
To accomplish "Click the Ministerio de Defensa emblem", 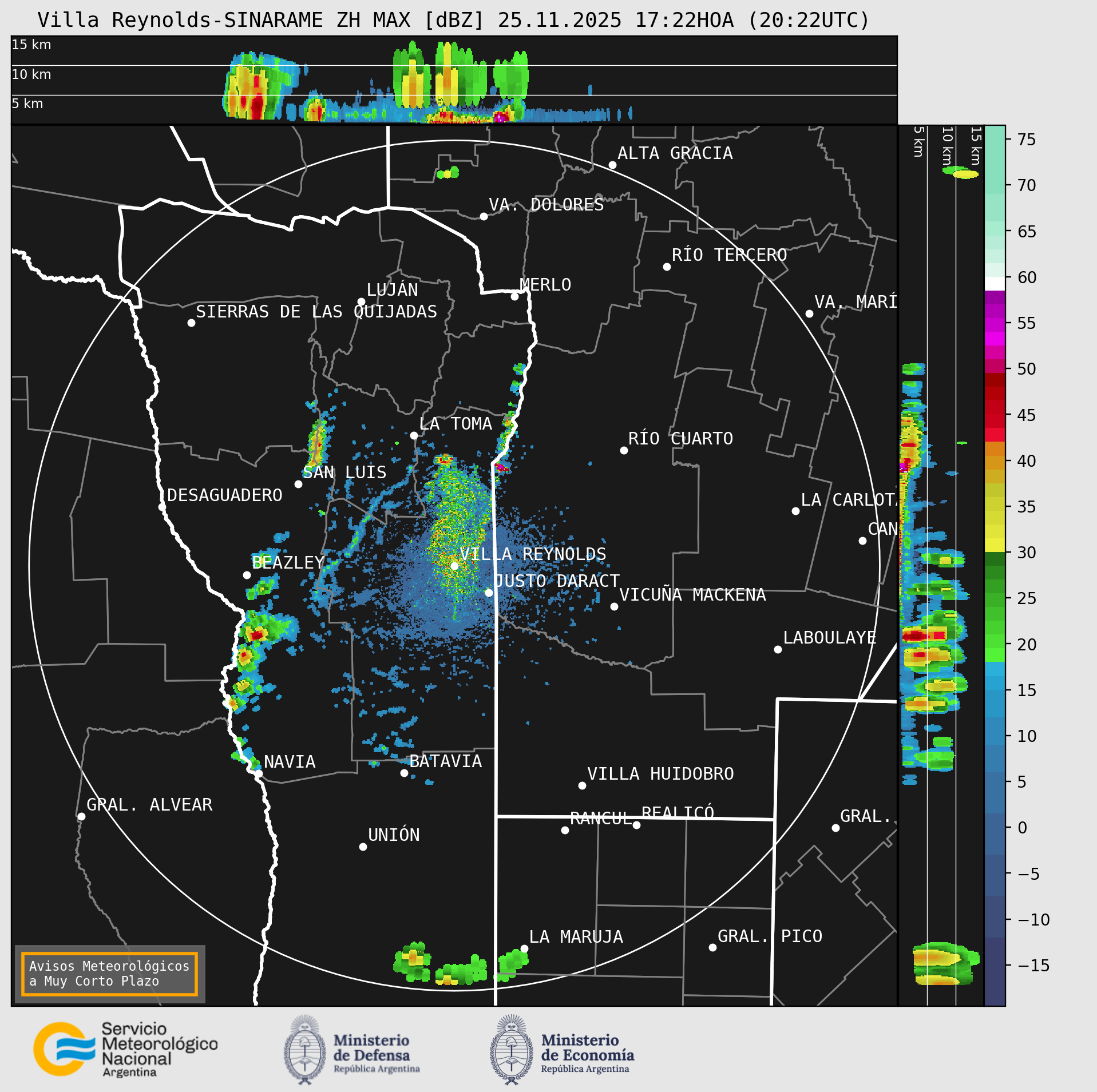I will coord(305,1050).
